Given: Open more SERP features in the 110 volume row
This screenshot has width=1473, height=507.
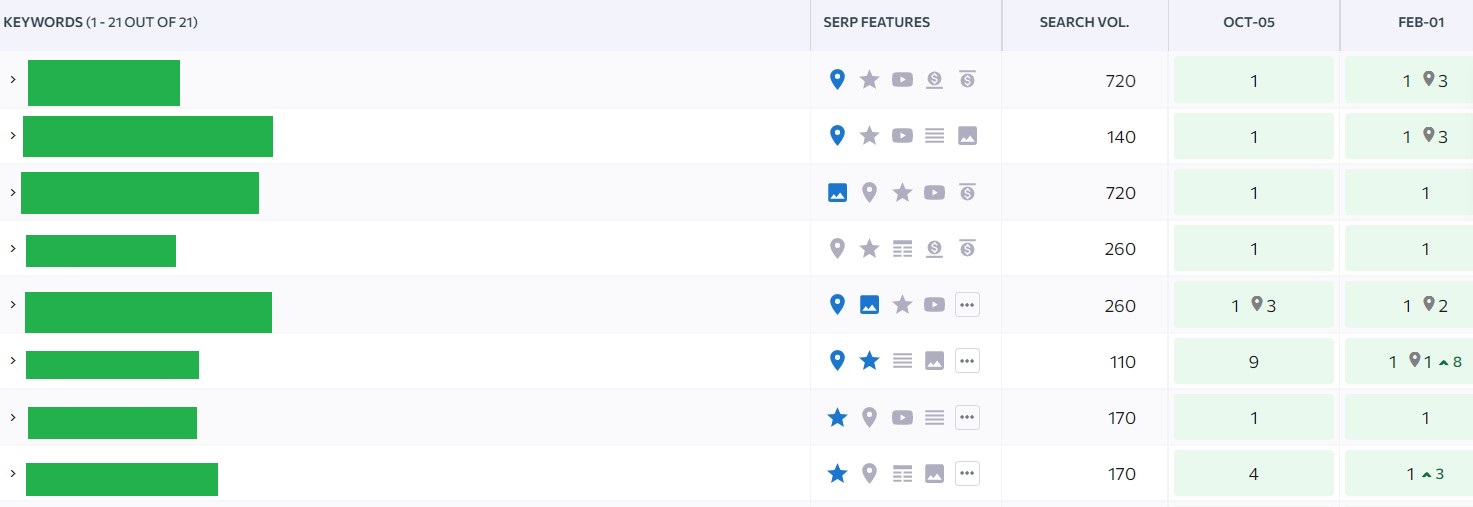Looking at the screenshot, I should click(967, 361).
